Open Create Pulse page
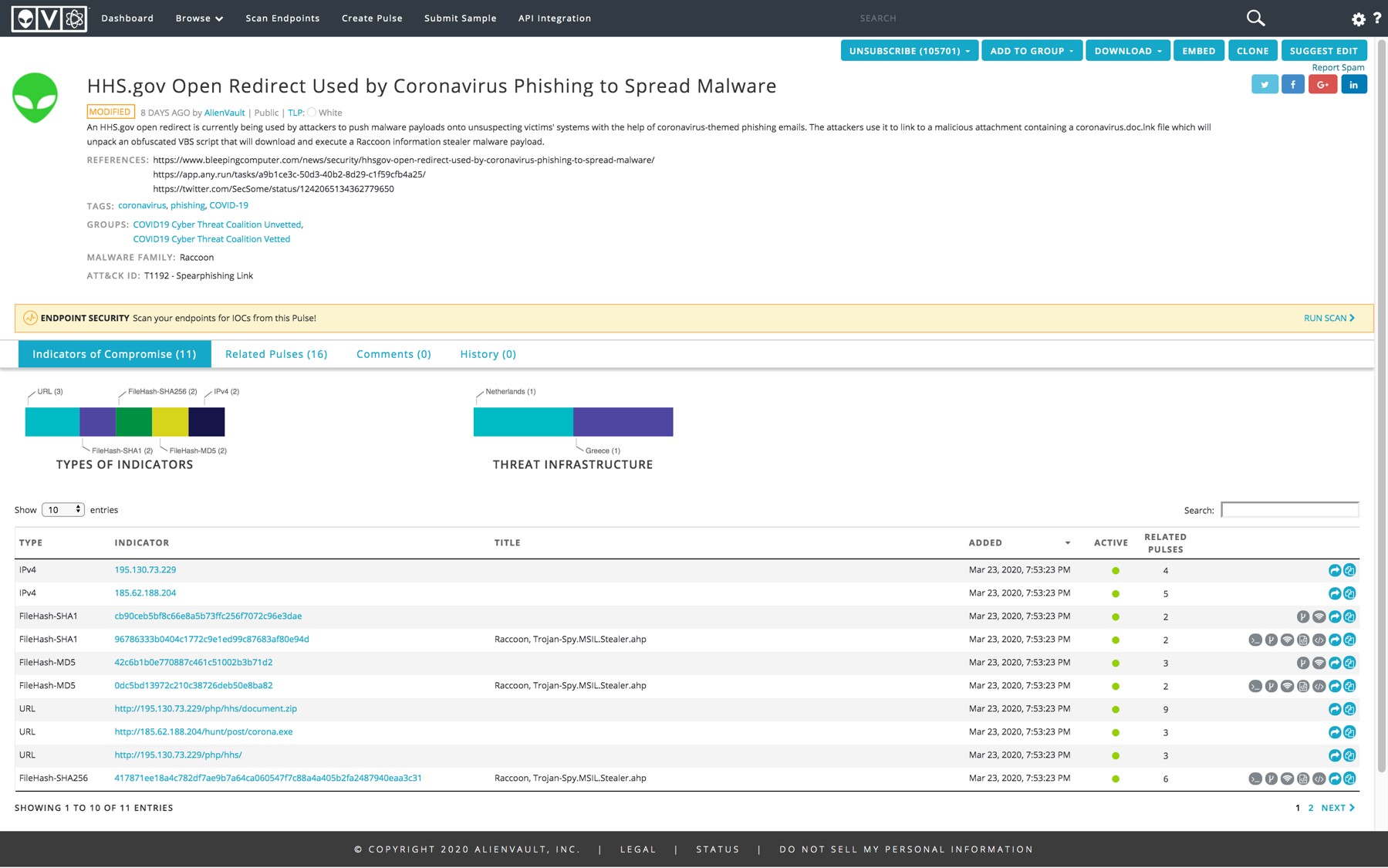Viewport: 1388px width, 868px height. coord(372,19)
